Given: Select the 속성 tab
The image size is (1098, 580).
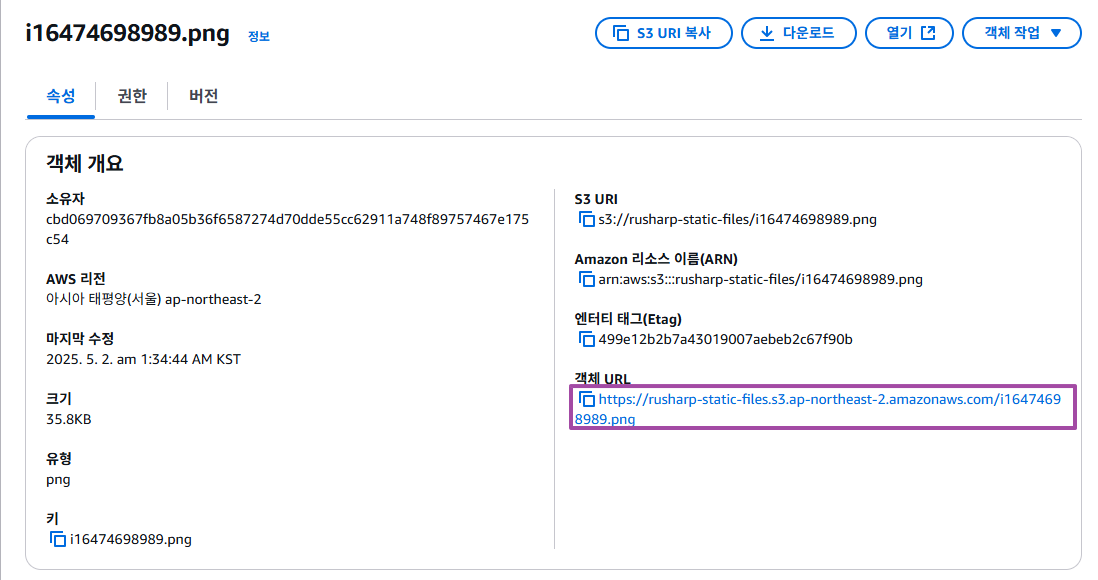Looking at the screenshot, I should (x=61, y=96).
